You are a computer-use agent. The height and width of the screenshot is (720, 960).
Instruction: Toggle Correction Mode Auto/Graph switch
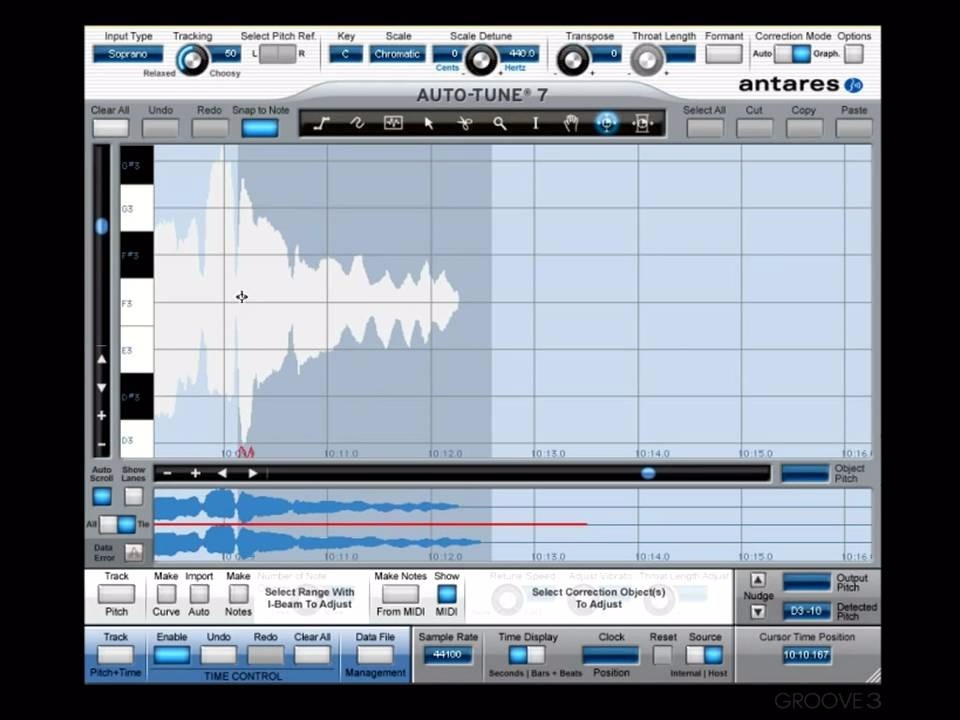(792, 54)
